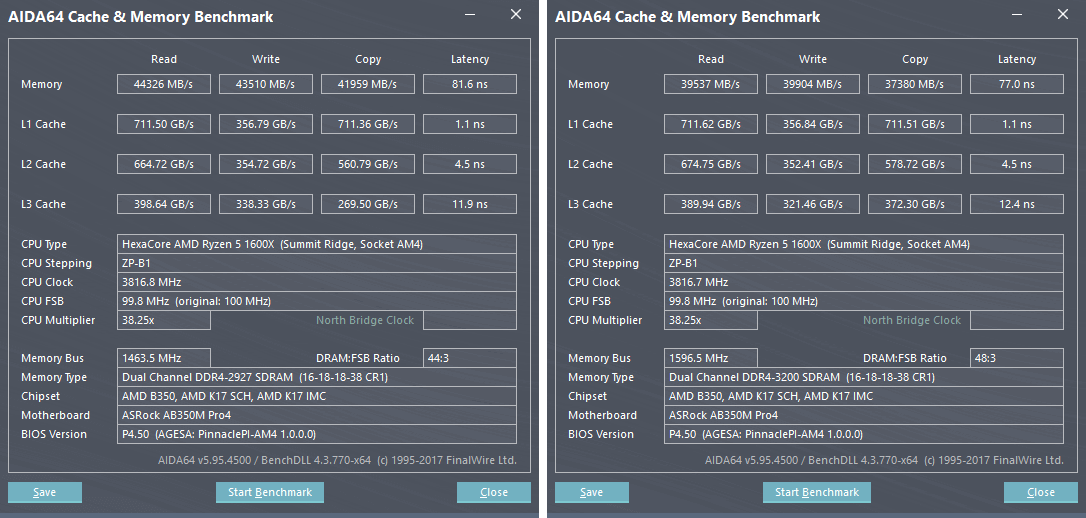Click the 44326 MB/s memory read field
The height and width of the screenshot is (518, 1086).
click(x=164, y=84)
